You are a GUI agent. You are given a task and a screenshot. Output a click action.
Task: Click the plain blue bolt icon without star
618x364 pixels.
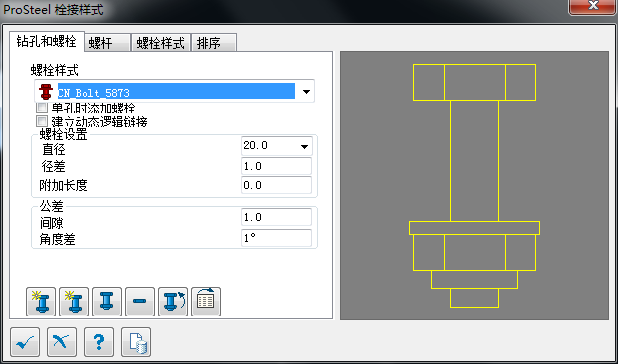pyautogui.click(x=107, y=302)
